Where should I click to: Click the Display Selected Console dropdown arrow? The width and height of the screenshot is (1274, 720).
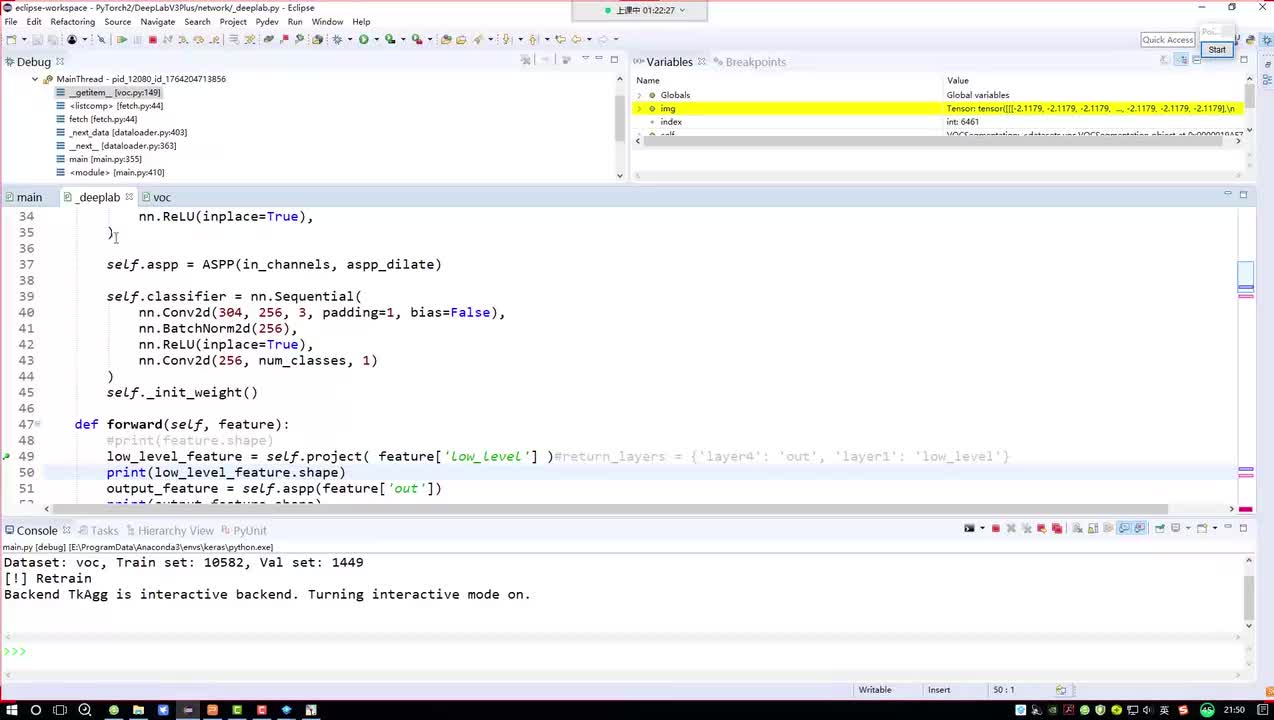click(x=1188, y=528)
